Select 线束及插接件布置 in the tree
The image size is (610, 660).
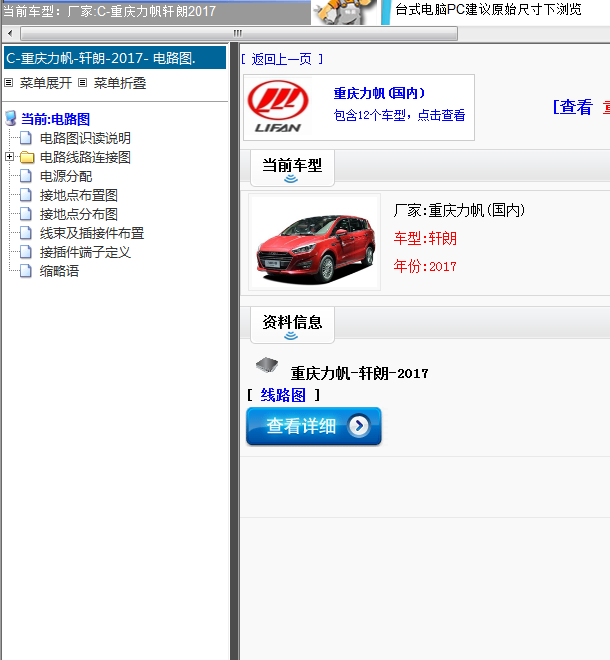coord(91,233)
